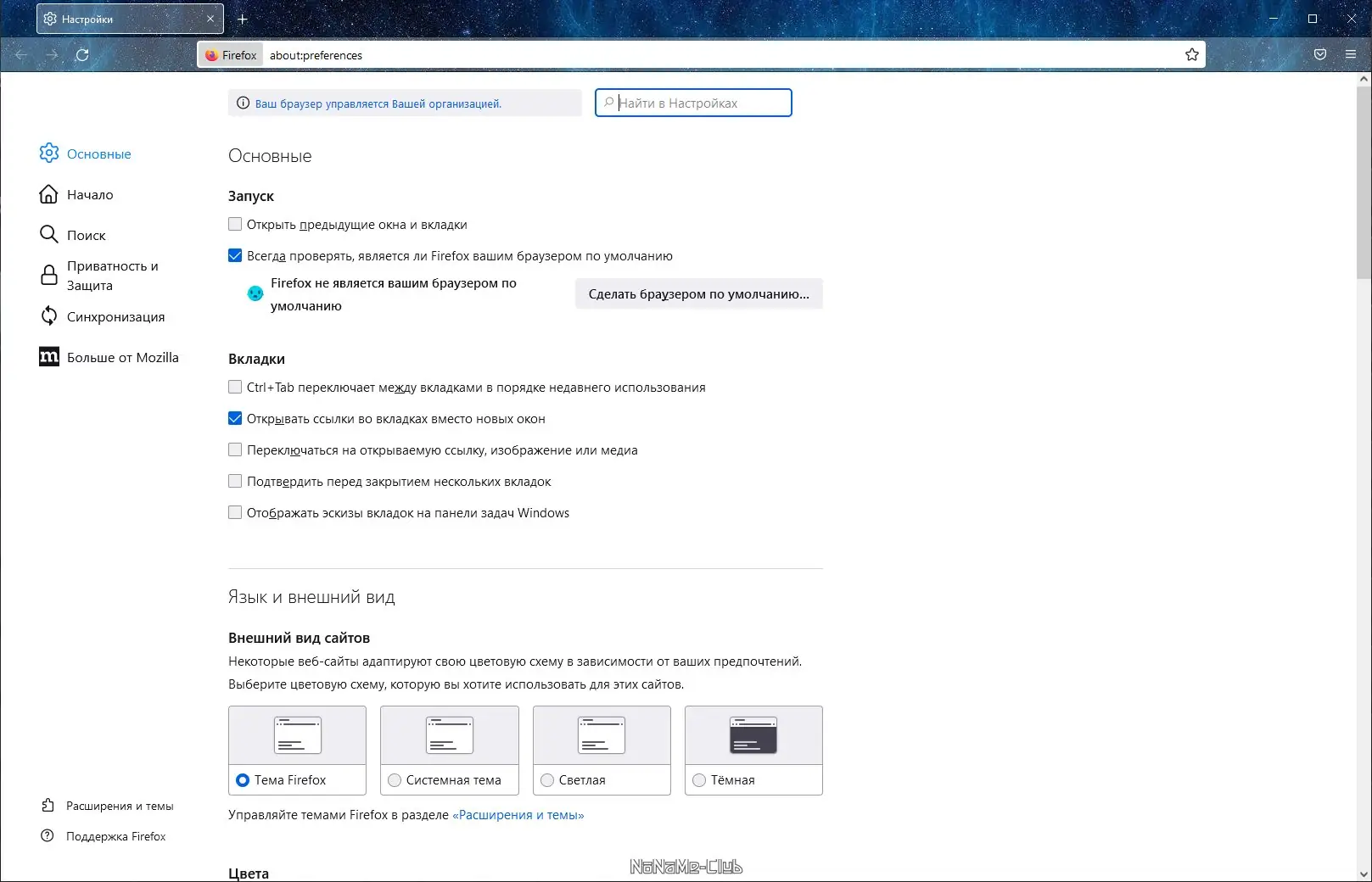Open the Больше от Mozilla category
The width and height of the screenshot is (1372, 882).
(123, 357)
